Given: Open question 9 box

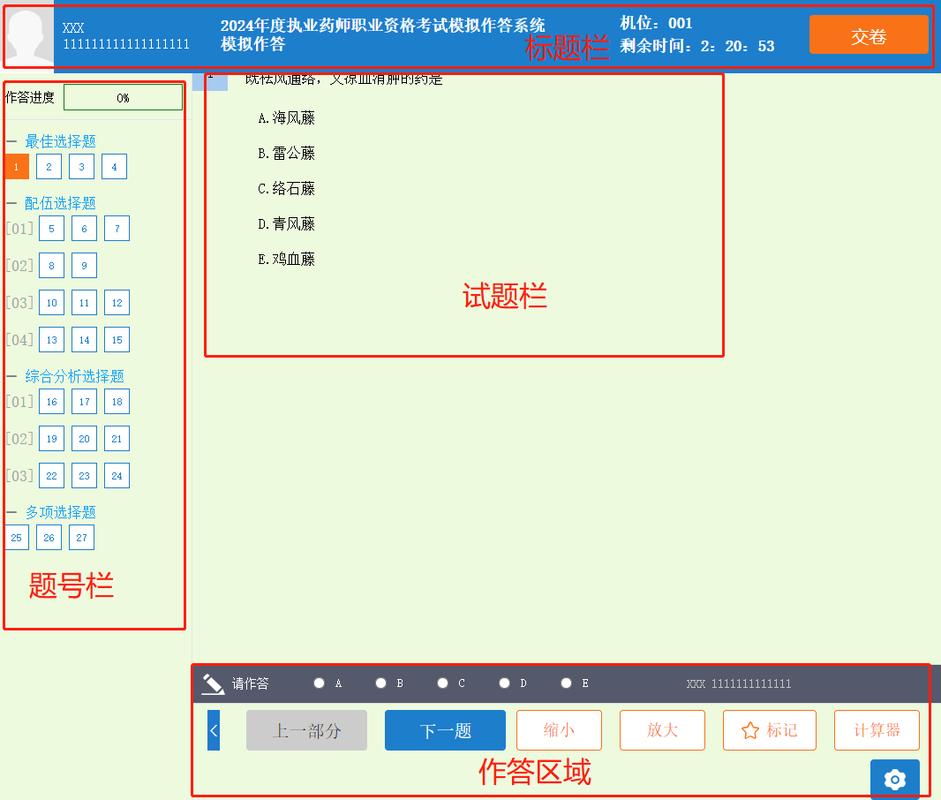Looking at the screenshot, I should (84, 266).
